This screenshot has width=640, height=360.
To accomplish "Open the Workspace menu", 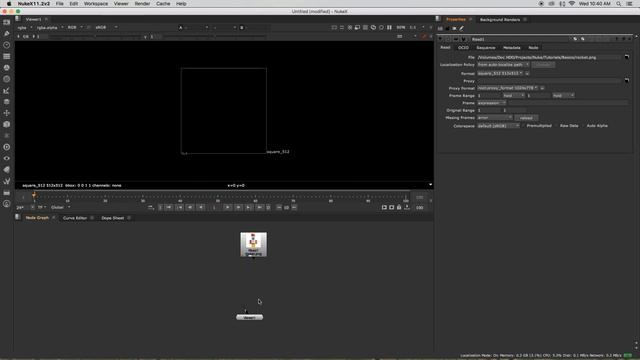I will (96, 4).
